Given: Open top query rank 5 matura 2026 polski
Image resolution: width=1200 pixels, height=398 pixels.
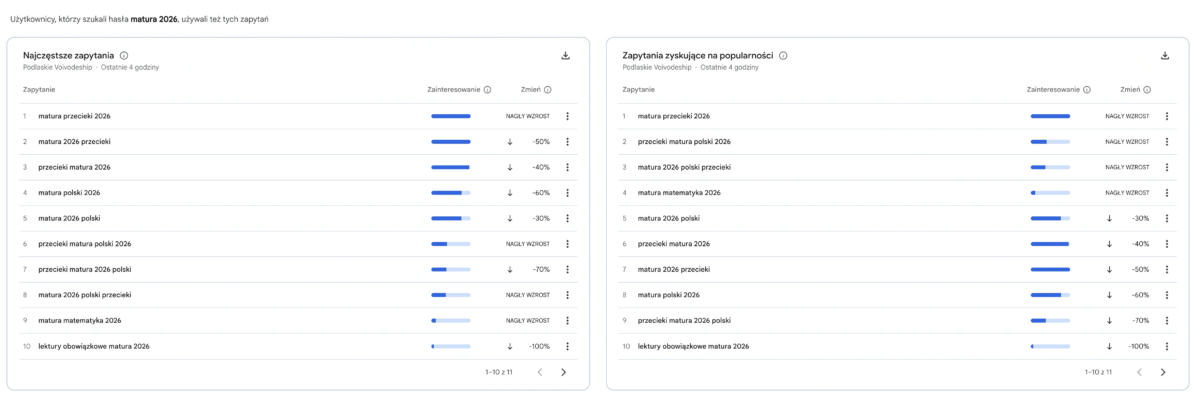Looking at the screenshot, I should [x=69, y=218].
